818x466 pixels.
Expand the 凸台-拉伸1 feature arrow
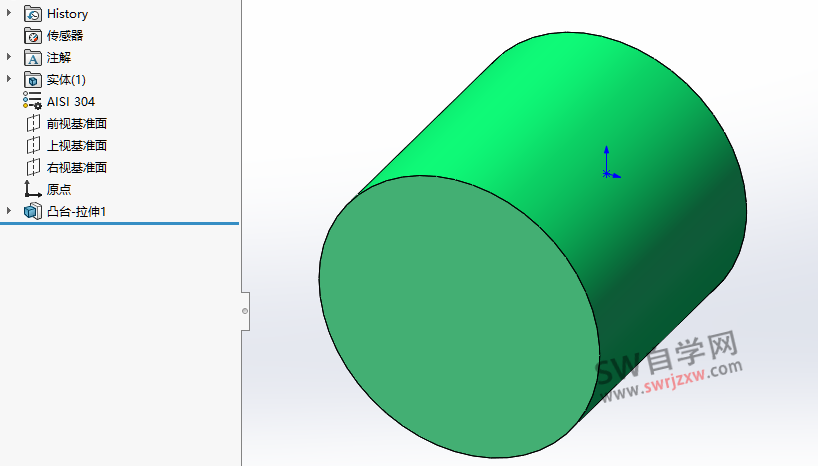tap(10, 211)
